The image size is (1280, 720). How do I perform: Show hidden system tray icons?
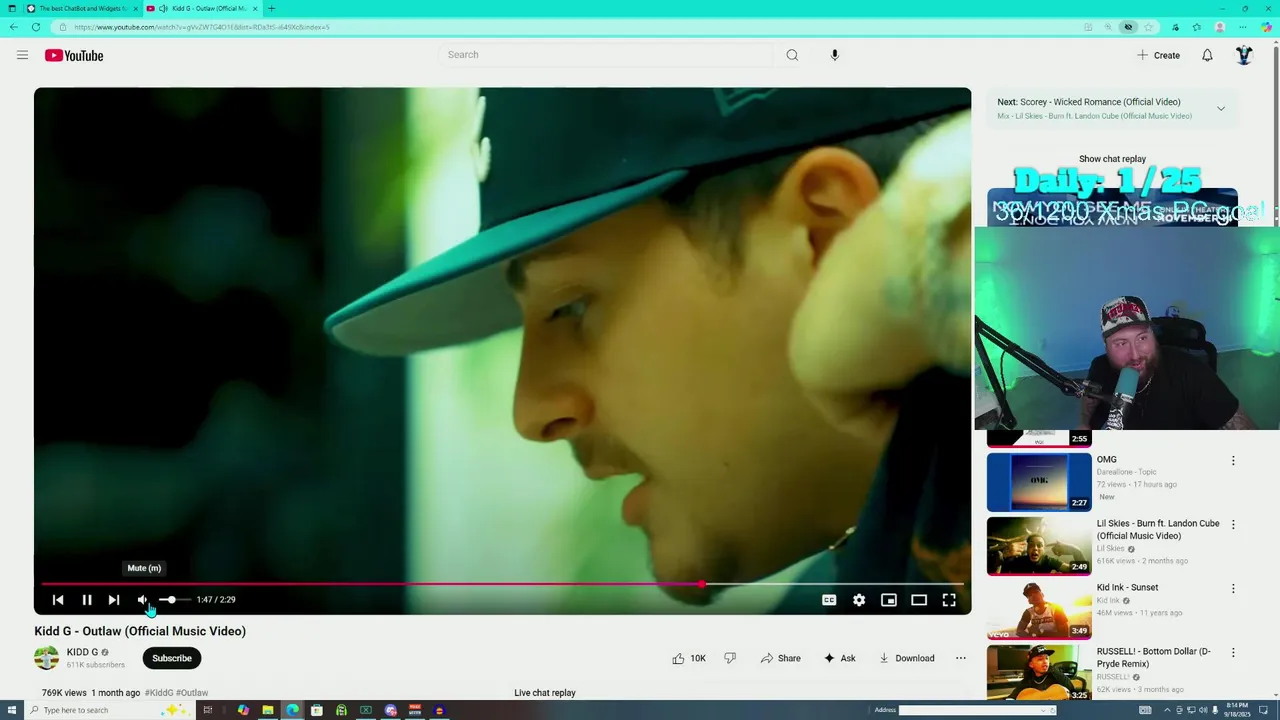pos(1167,710)
